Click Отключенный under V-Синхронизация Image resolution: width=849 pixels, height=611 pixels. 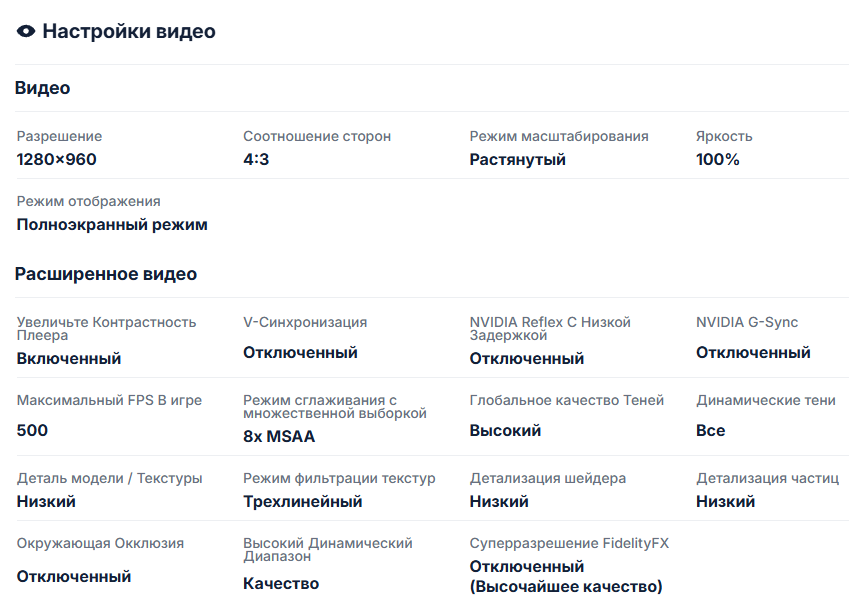(x=300, y=353)
